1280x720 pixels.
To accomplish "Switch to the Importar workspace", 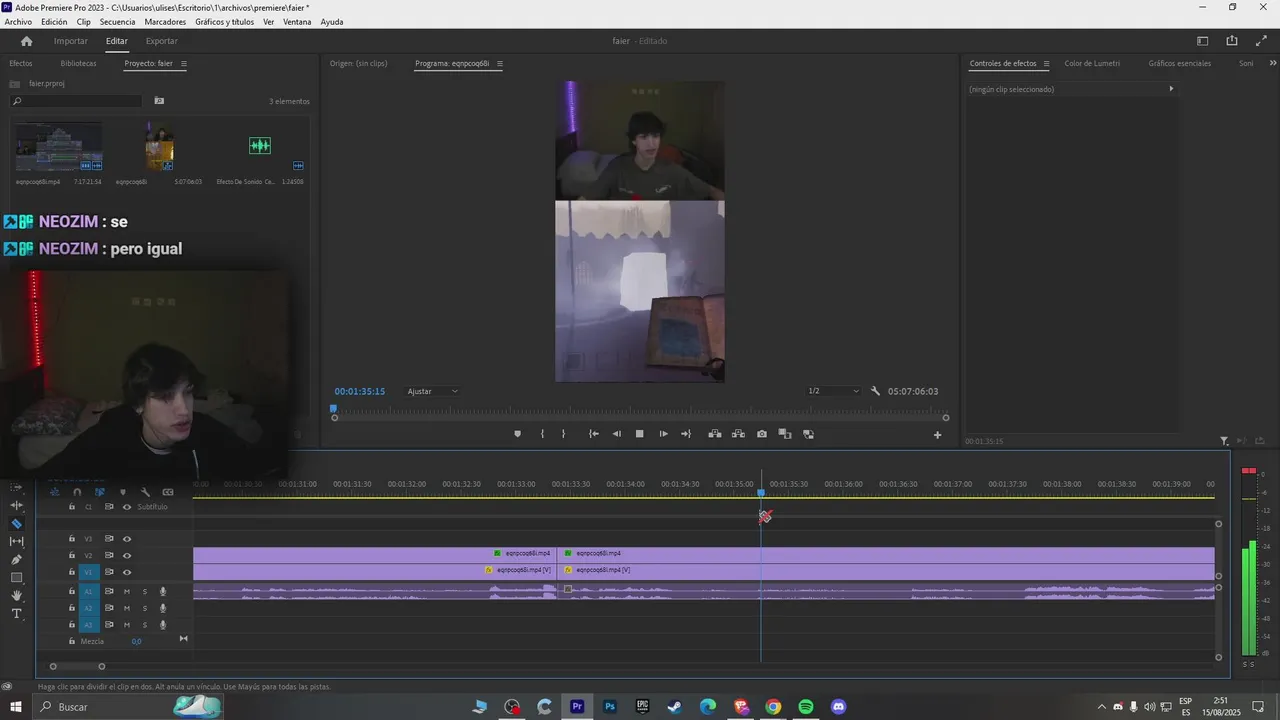I will tap(71, 41).
